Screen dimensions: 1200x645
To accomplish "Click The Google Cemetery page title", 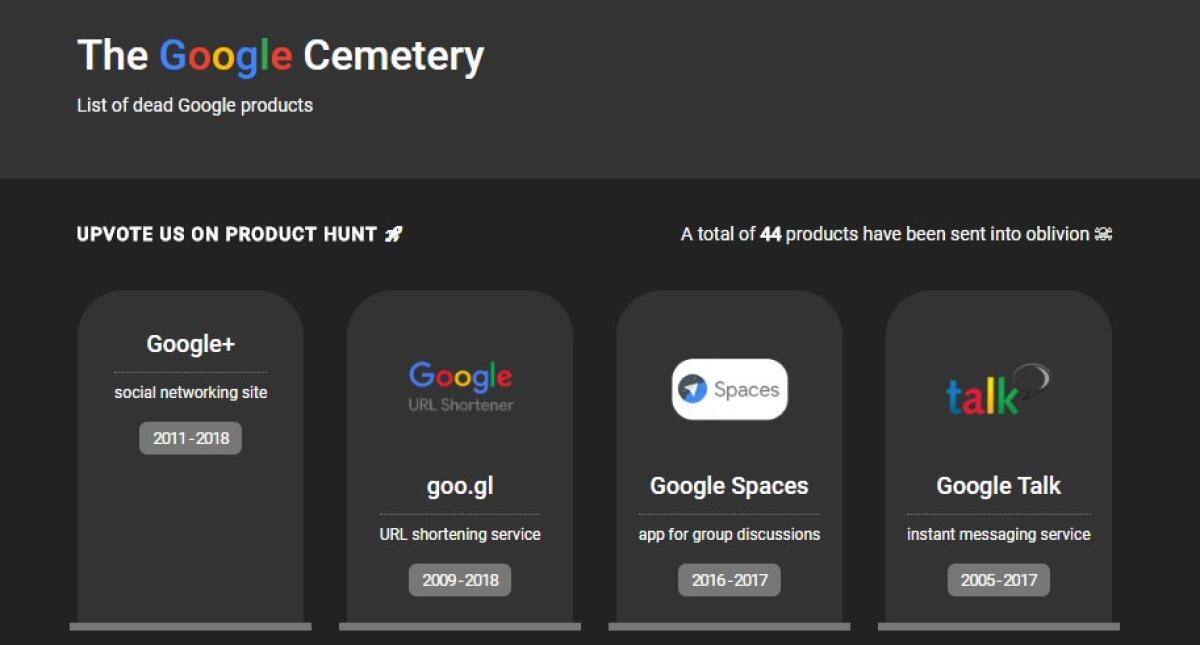I will (280, 55).
